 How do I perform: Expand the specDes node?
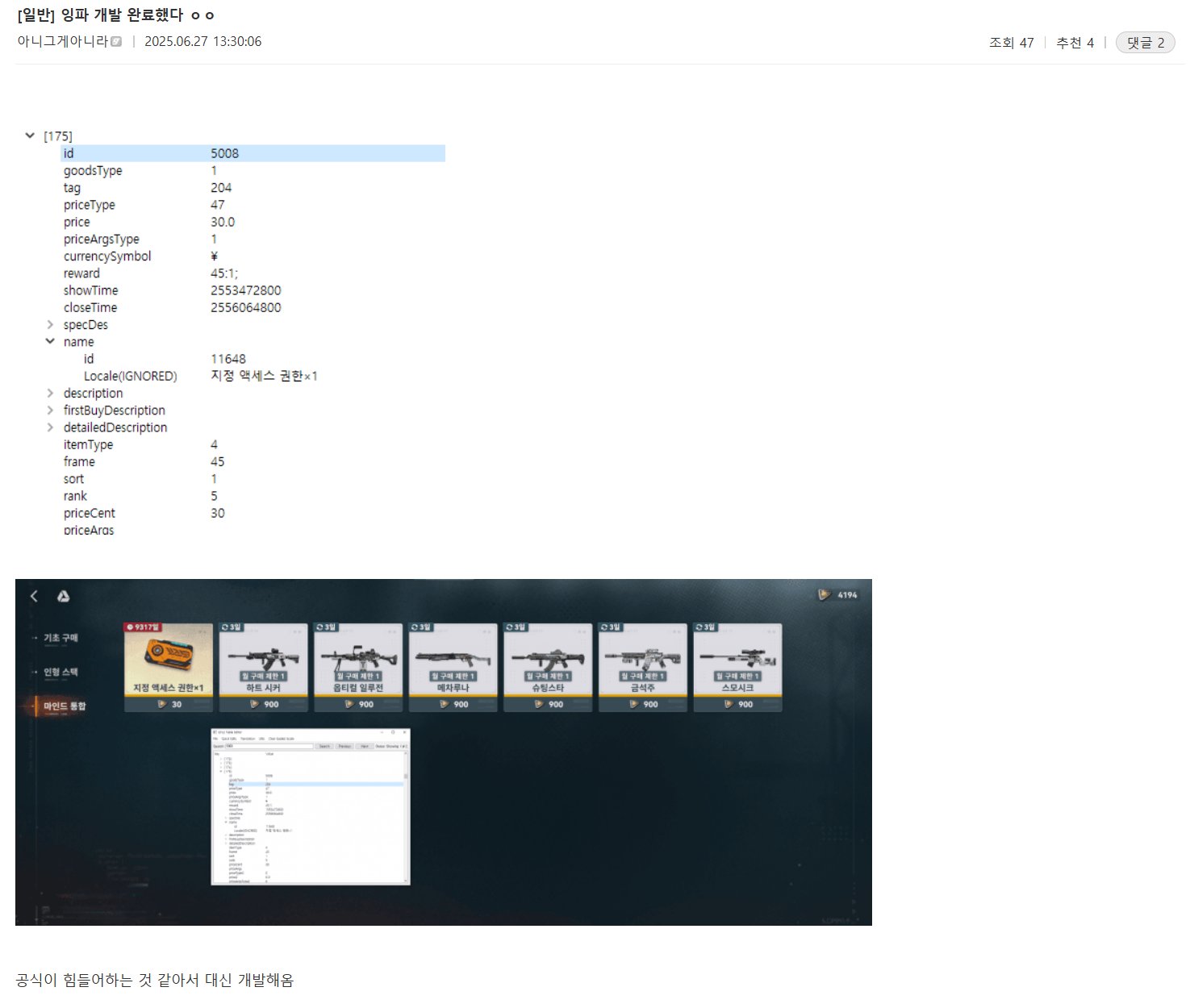(50, 325)
